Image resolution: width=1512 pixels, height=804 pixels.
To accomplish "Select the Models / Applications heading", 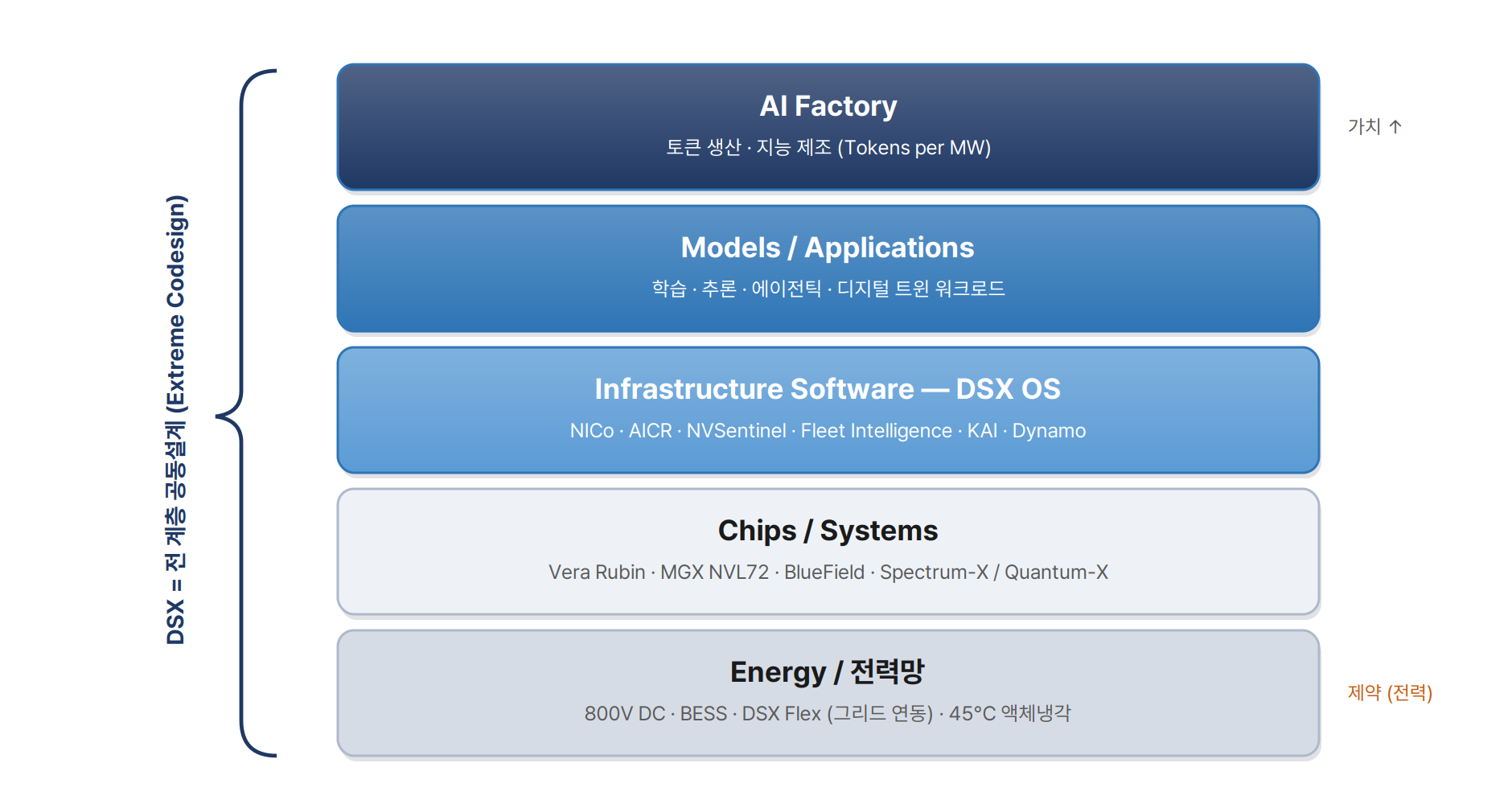I will coord(828,248).
